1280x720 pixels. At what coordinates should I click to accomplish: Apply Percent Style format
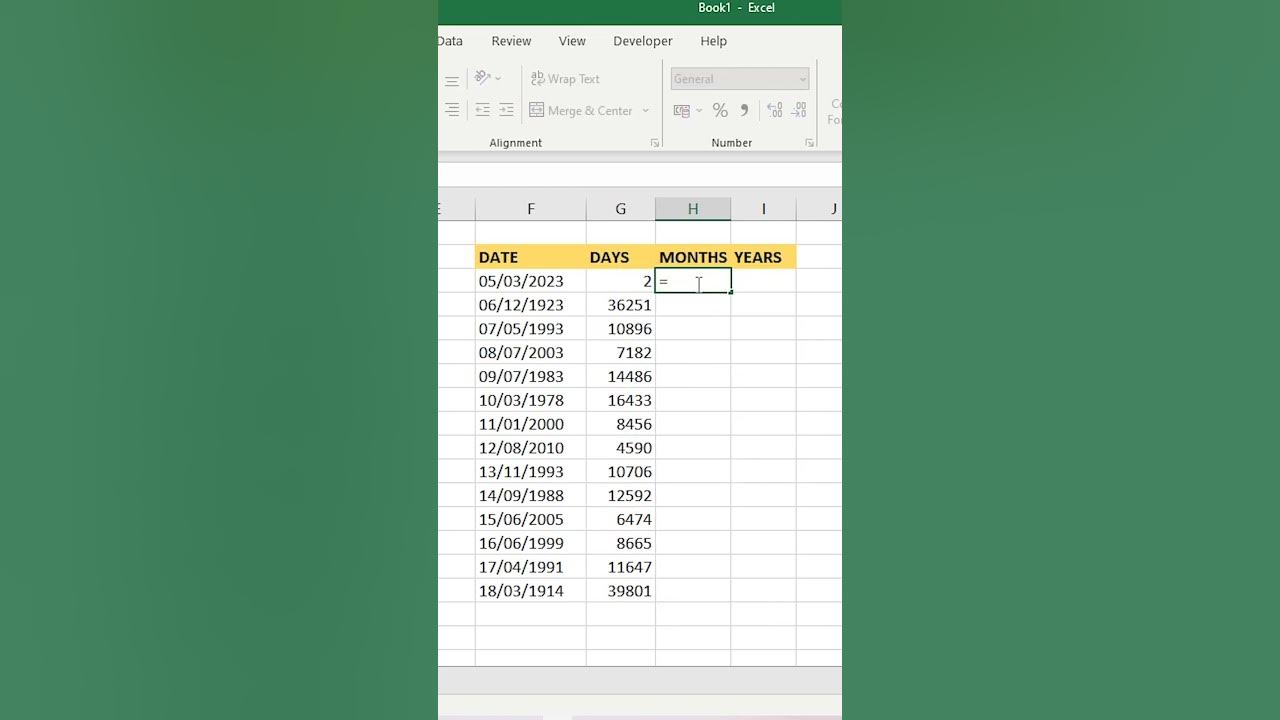(720, 110)
